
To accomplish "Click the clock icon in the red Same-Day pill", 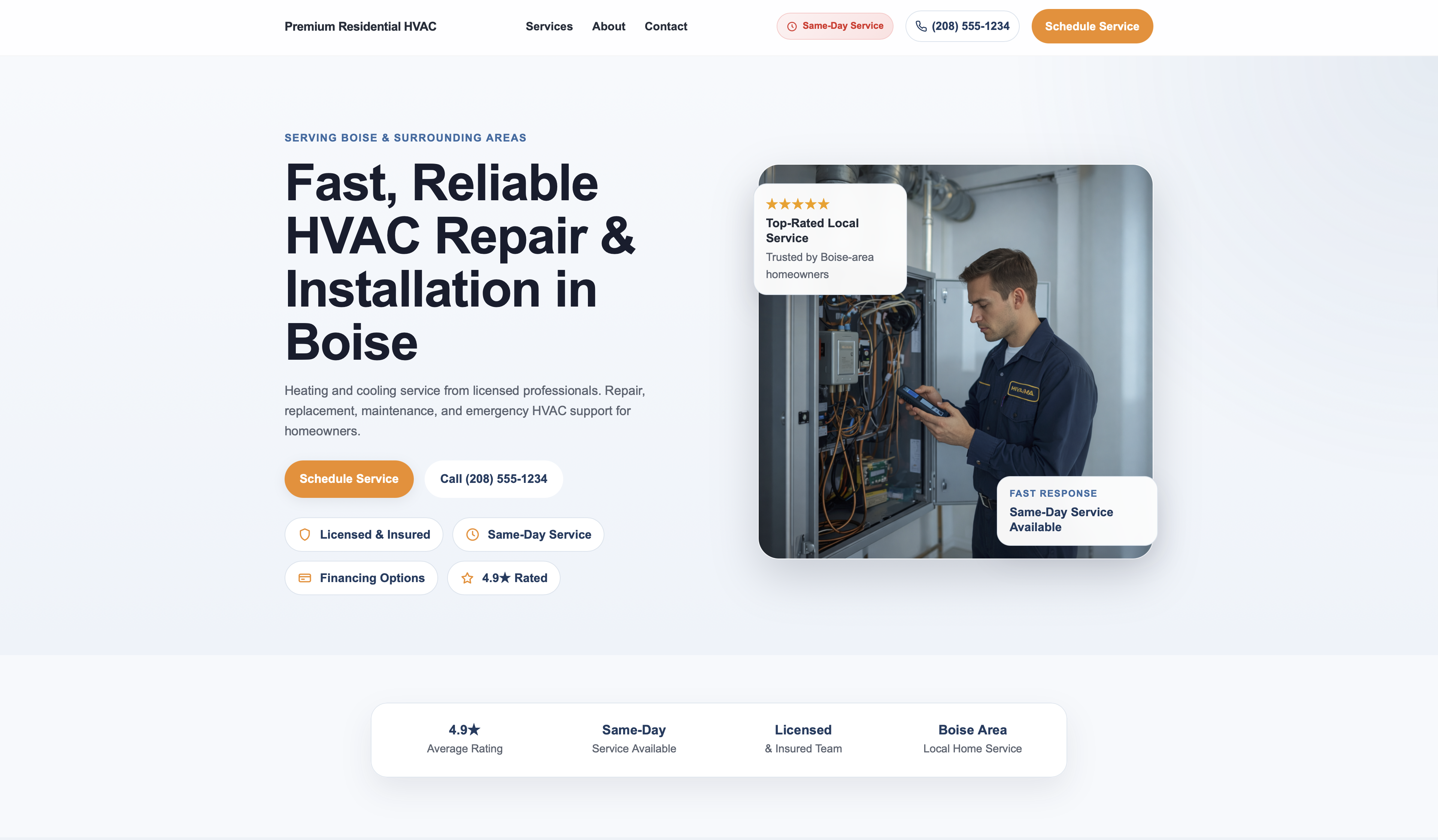I will 792,26.
